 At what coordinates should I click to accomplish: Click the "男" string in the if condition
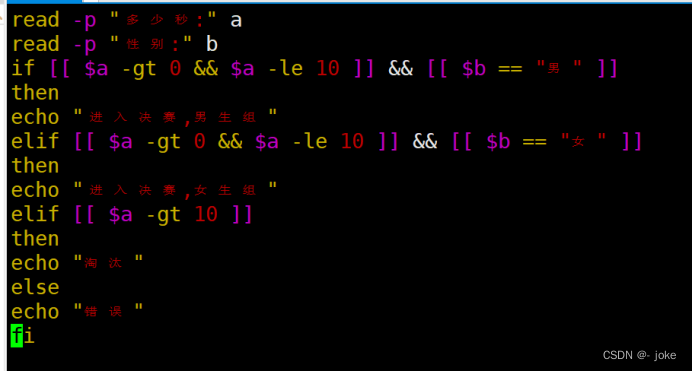click(559, 68)
